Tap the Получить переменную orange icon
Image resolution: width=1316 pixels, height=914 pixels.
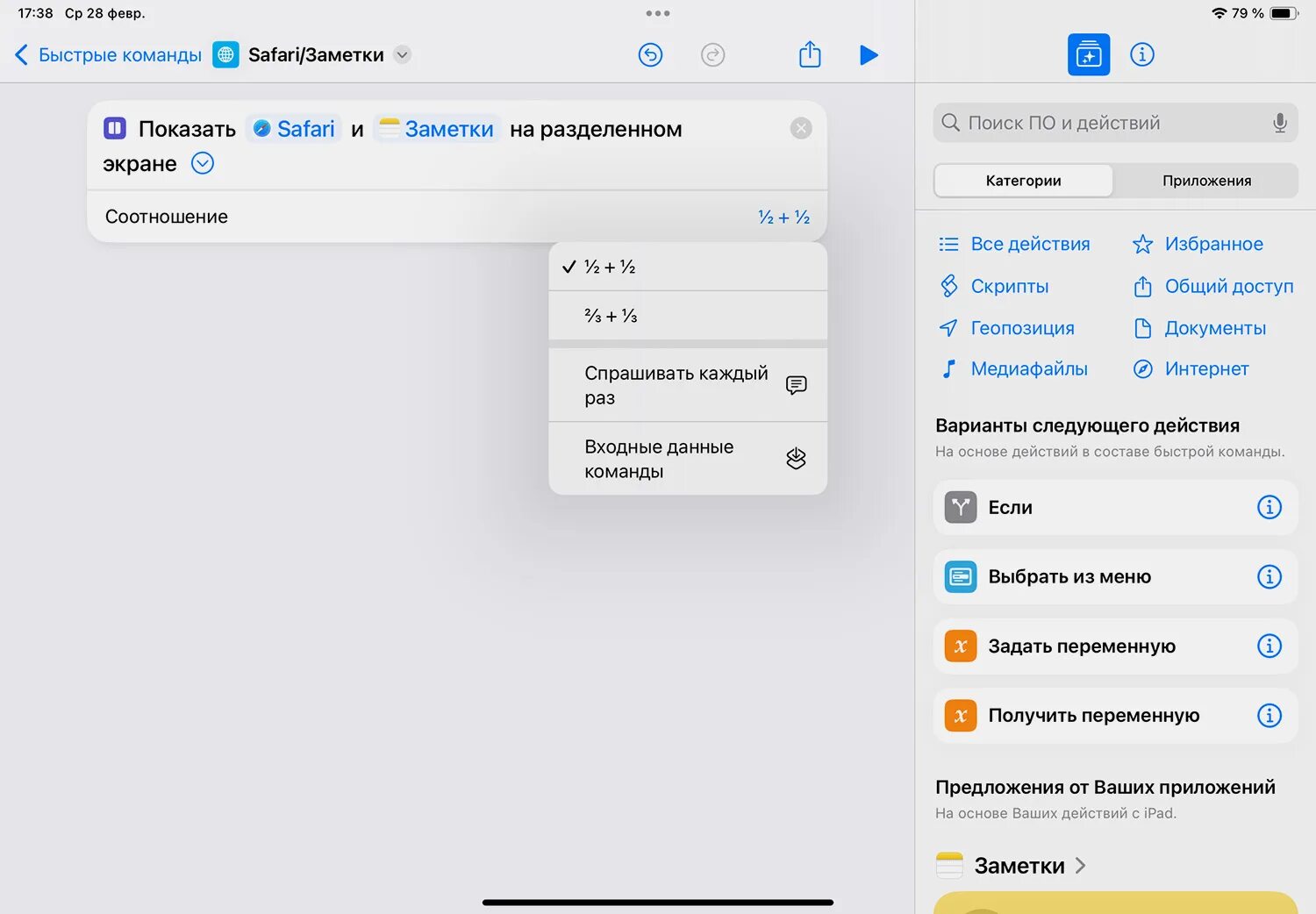961,715
